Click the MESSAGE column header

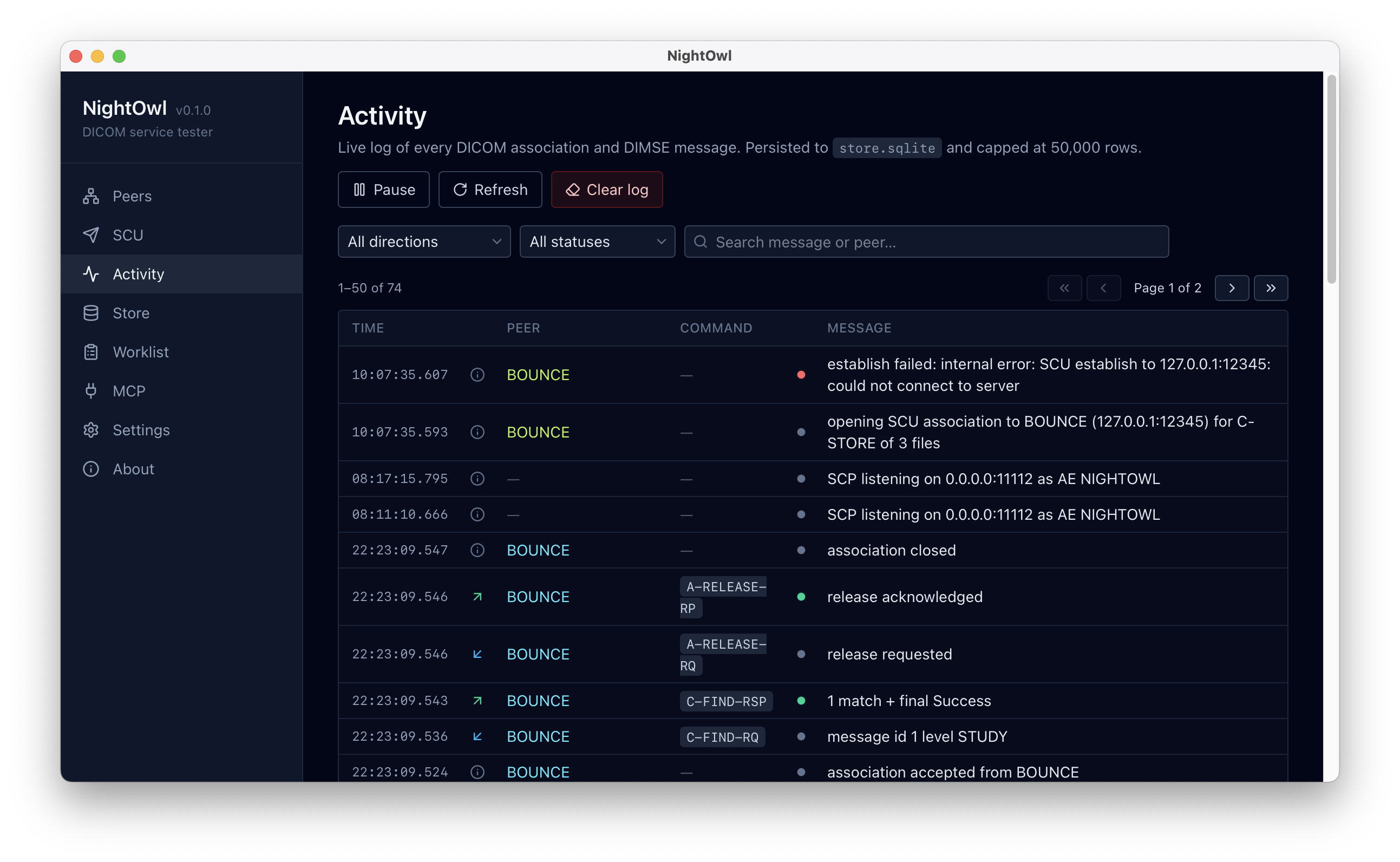(x=859, y=328)
